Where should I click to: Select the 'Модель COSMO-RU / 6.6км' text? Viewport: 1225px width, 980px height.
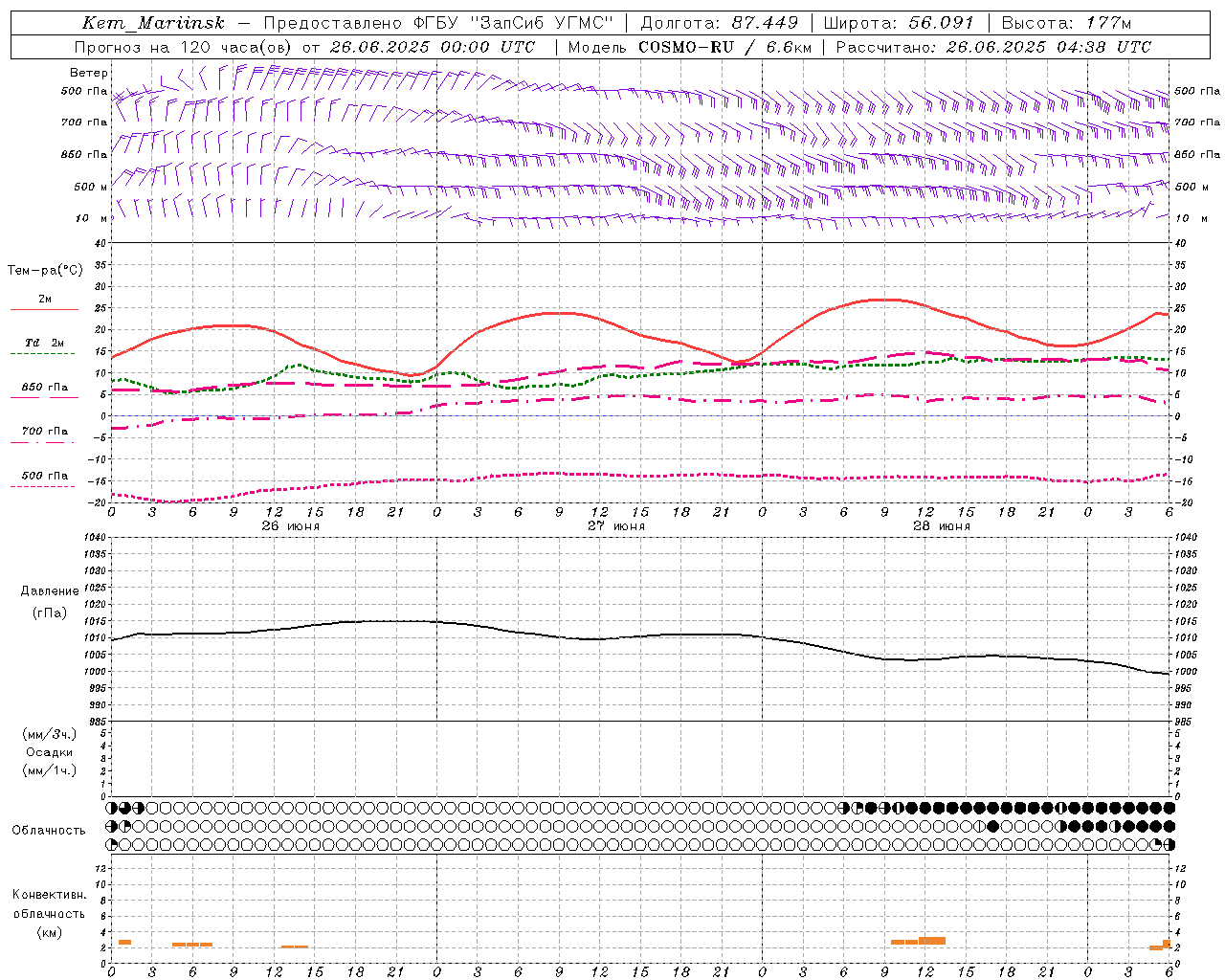(x=690, y=47)
